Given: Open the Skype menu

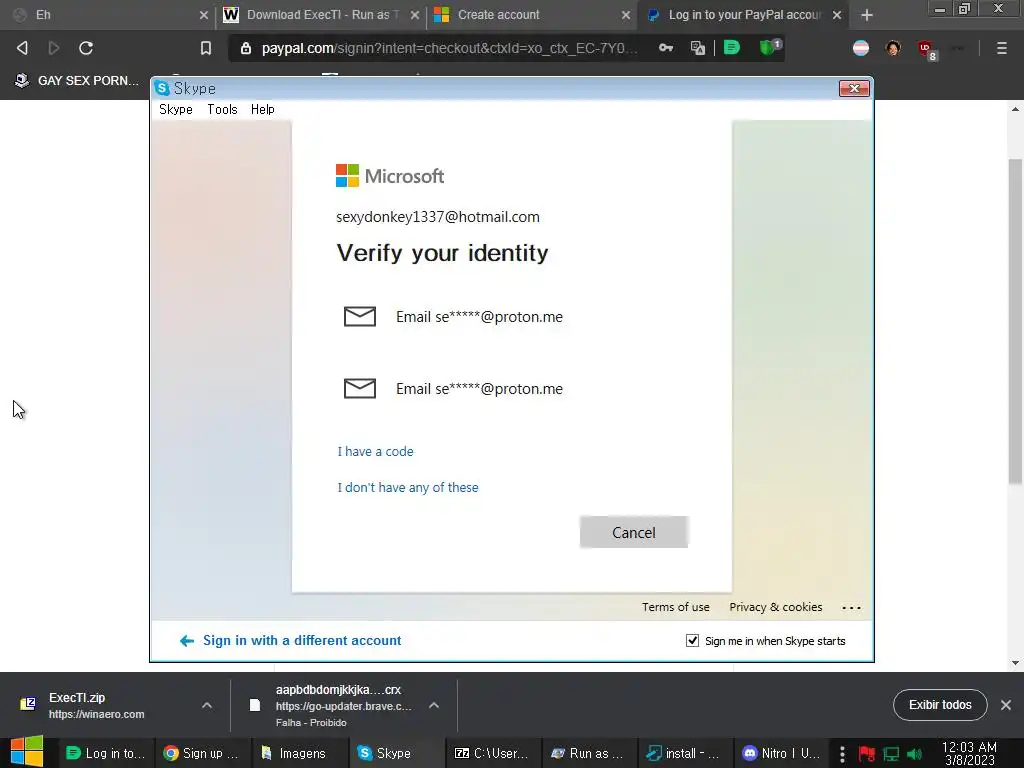Looking at the screenshot, I should (176, 109).
